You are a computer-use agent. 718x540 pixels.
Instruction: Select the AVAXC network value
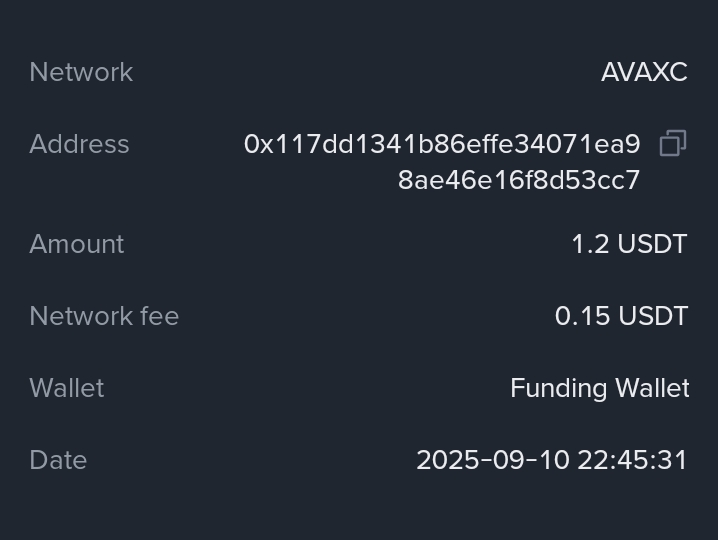click(644, 72)
